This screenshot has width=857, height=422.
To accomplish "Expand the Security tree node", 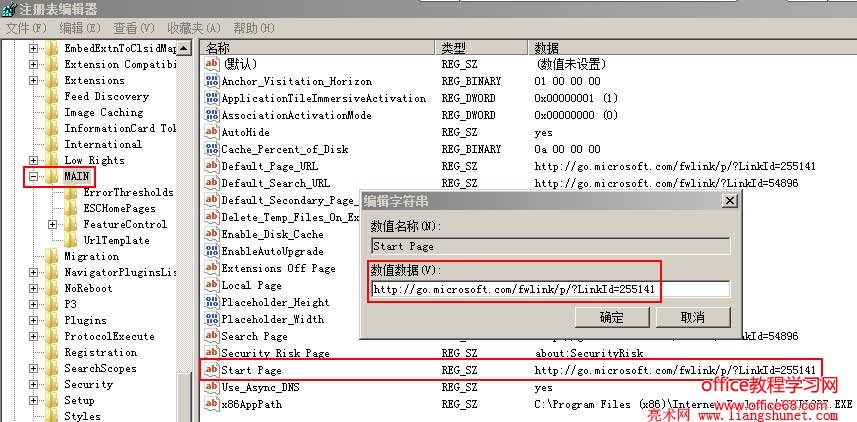I will pos(33,384).
